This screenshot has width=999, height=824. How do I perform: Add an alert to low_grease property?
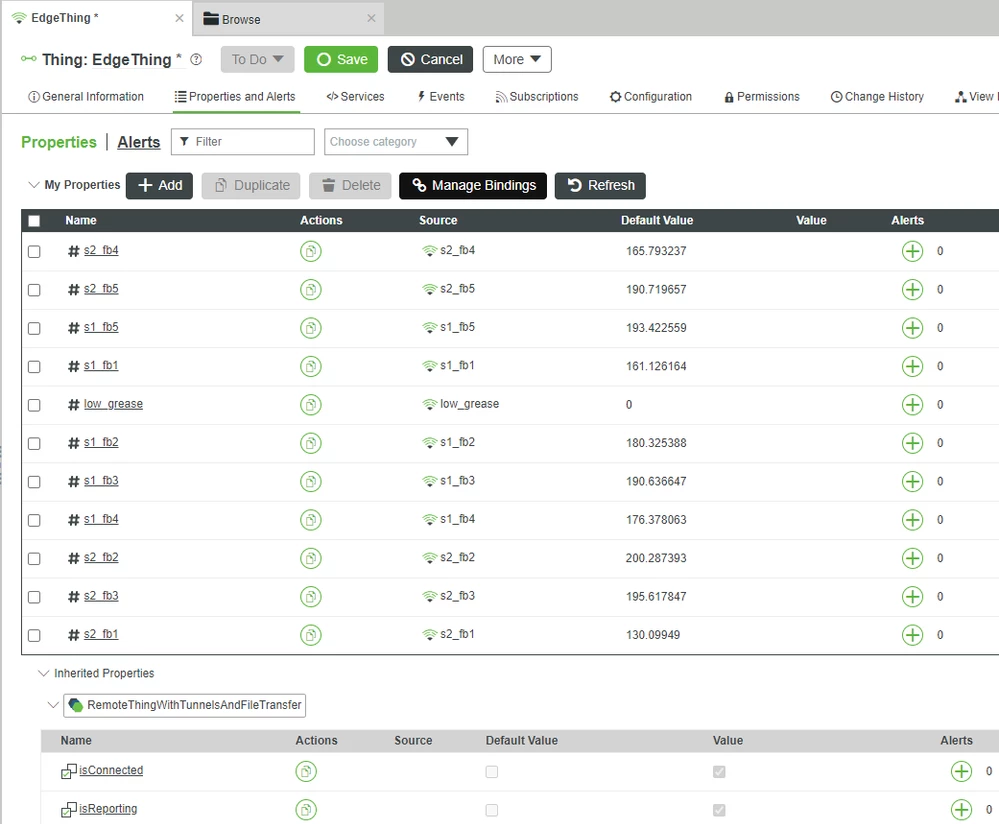(912, 405)
